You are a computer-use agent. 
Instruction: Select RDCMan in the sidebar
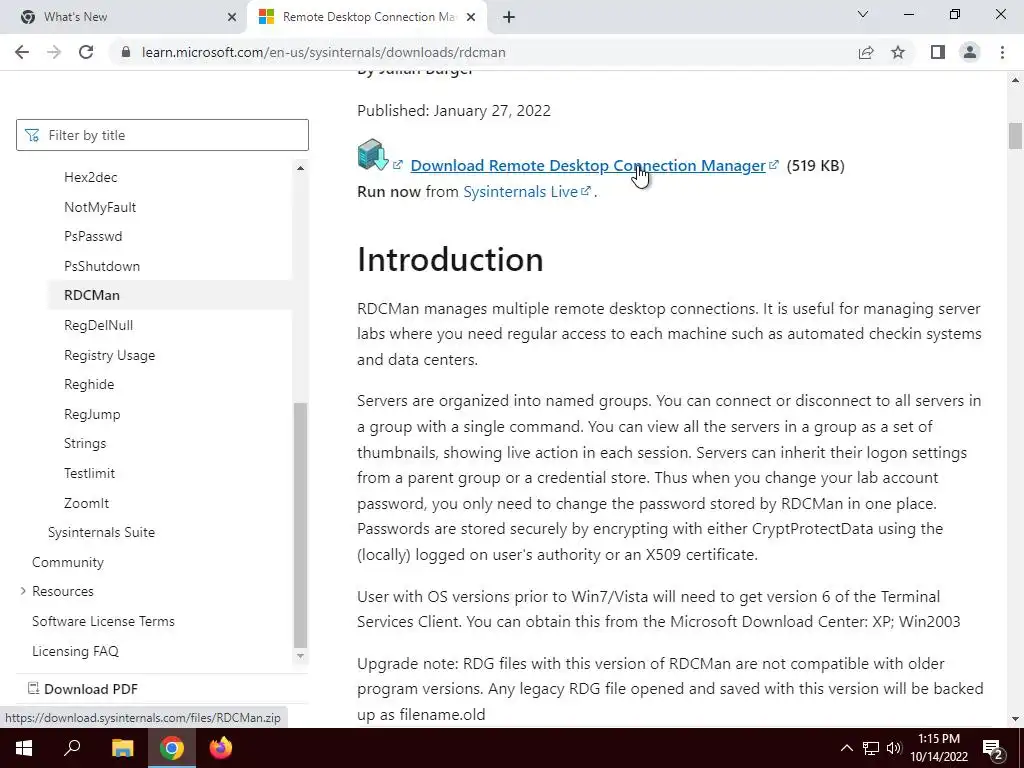coord(91,295)
